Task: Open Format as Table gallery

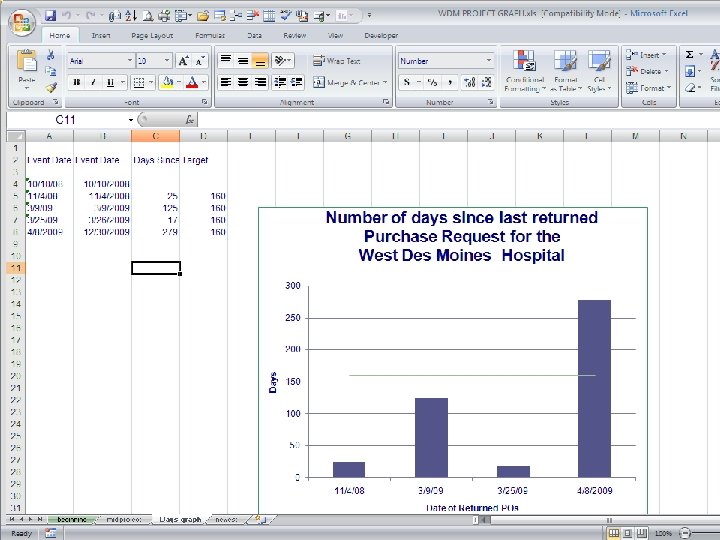Action: click(566, 71)
